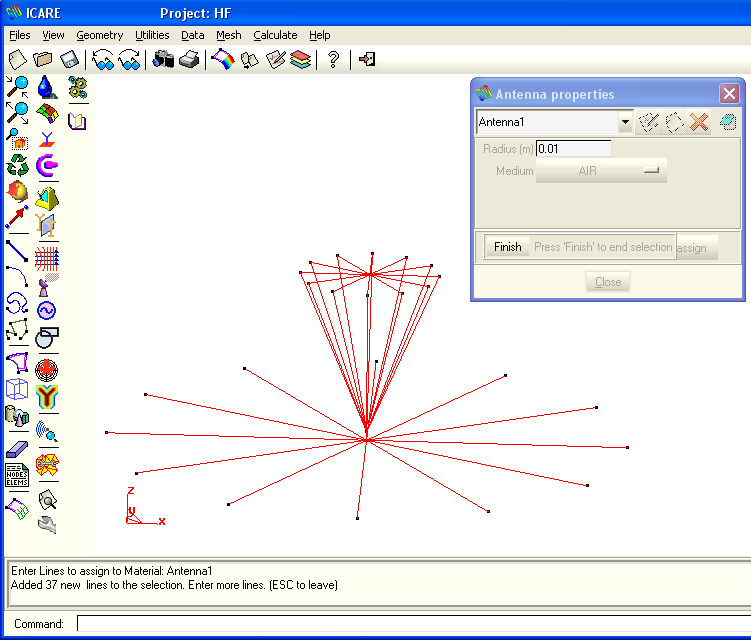Click the yellow pyramid horn icon
This screenshot has height=640, width=751.
click(x=47, y=199)
